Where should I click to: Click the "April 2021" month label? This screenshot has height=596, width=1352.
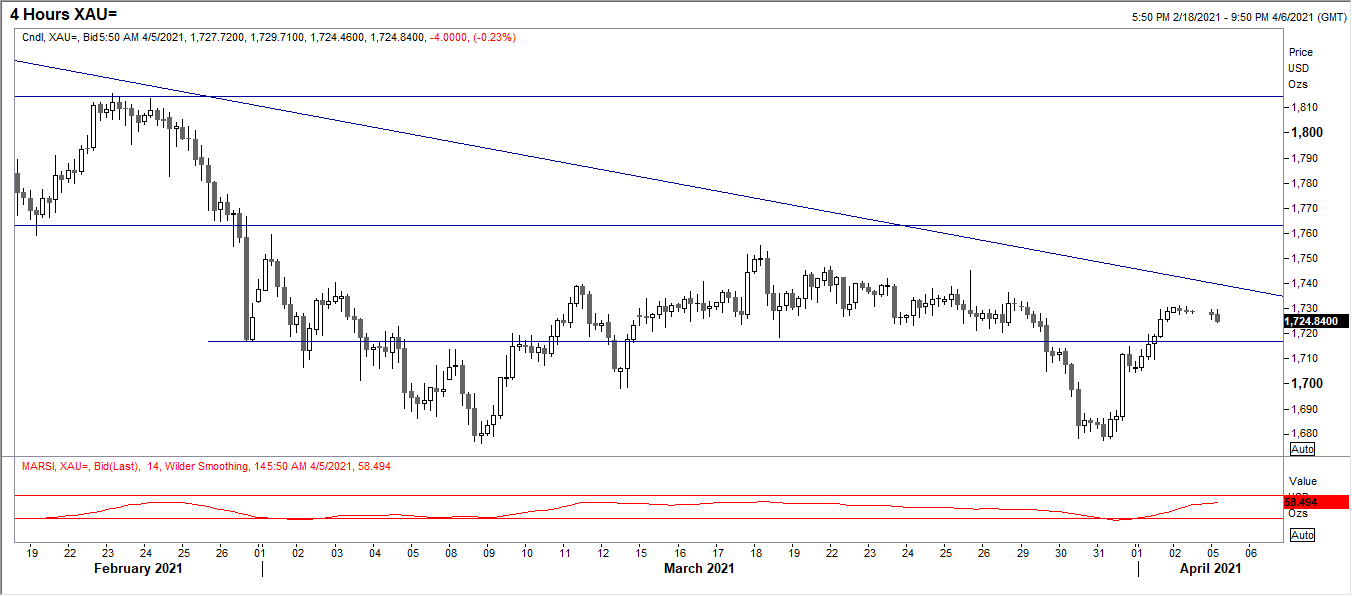point(1209,568)
